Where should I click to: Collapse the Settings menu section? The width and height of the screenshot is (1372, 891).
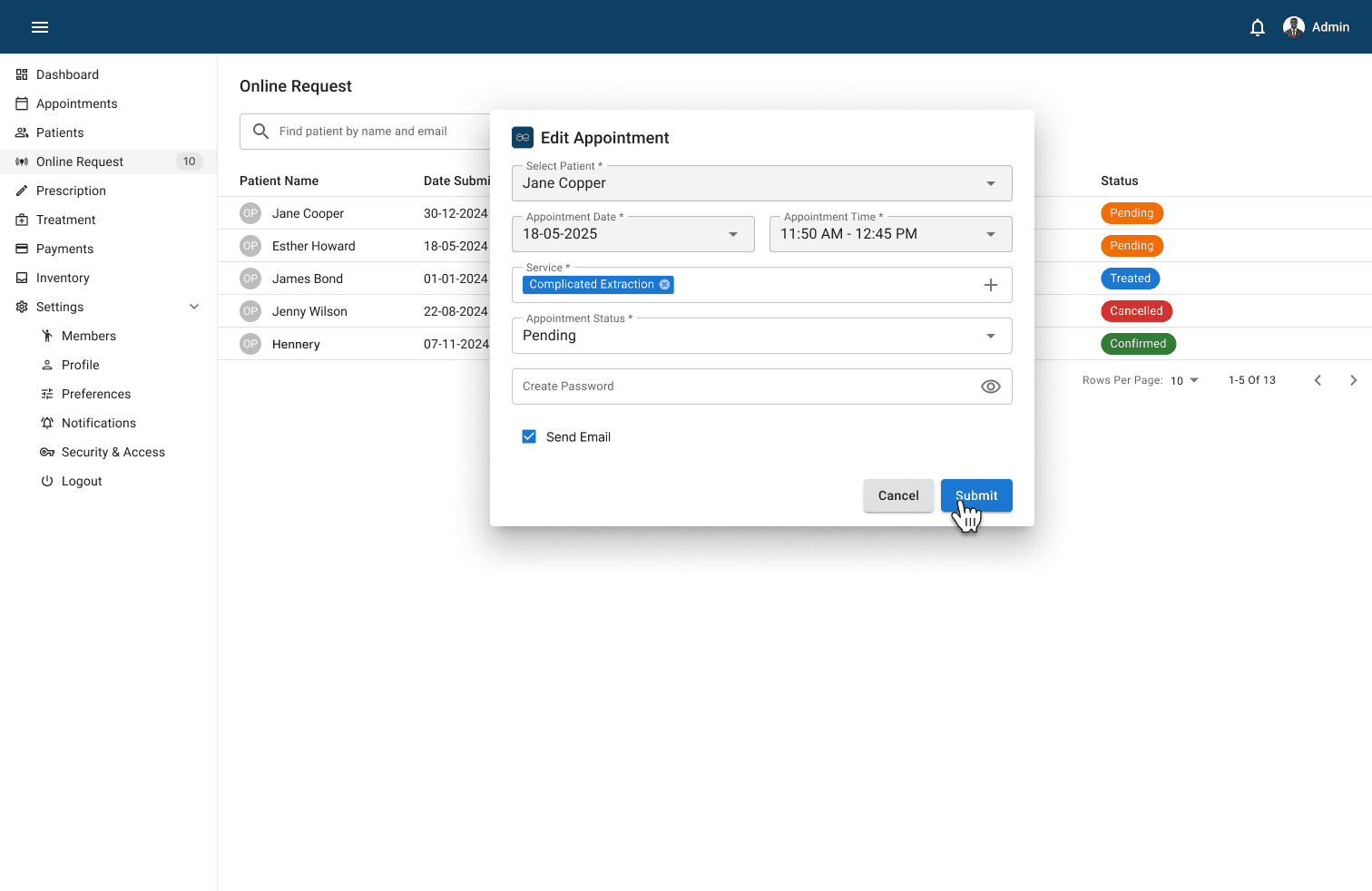194,307
